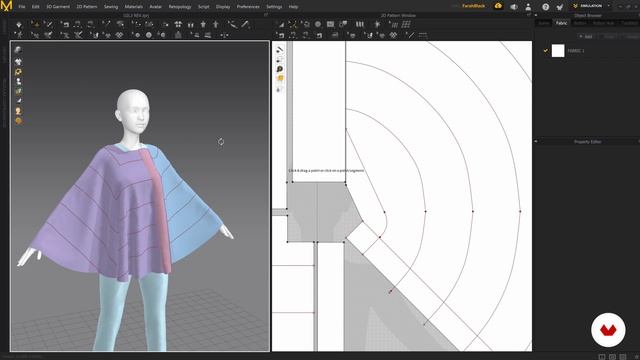Open the Avatar menu

tap(156, 7)
